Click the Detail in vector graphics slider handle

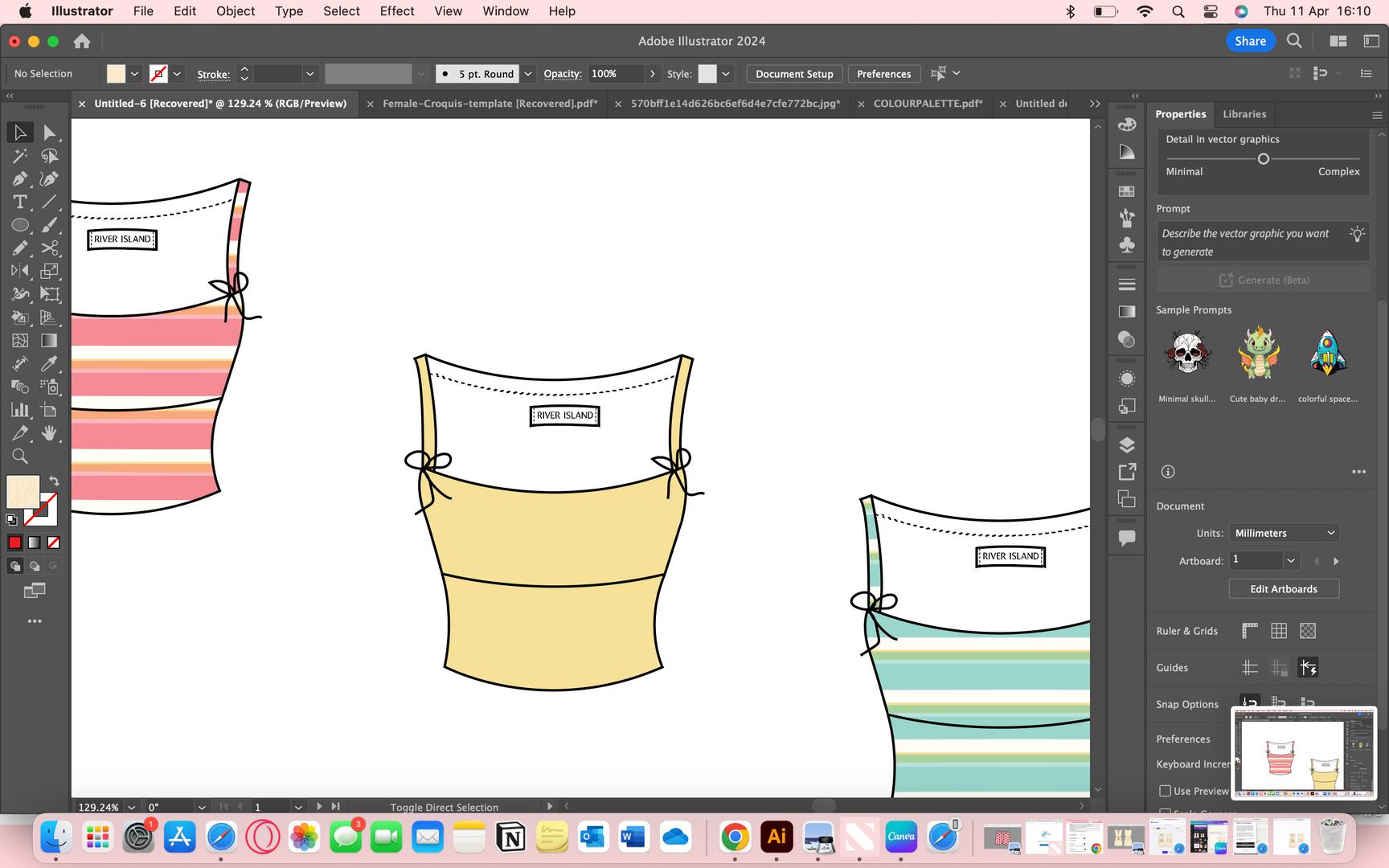click(1263, 159)
